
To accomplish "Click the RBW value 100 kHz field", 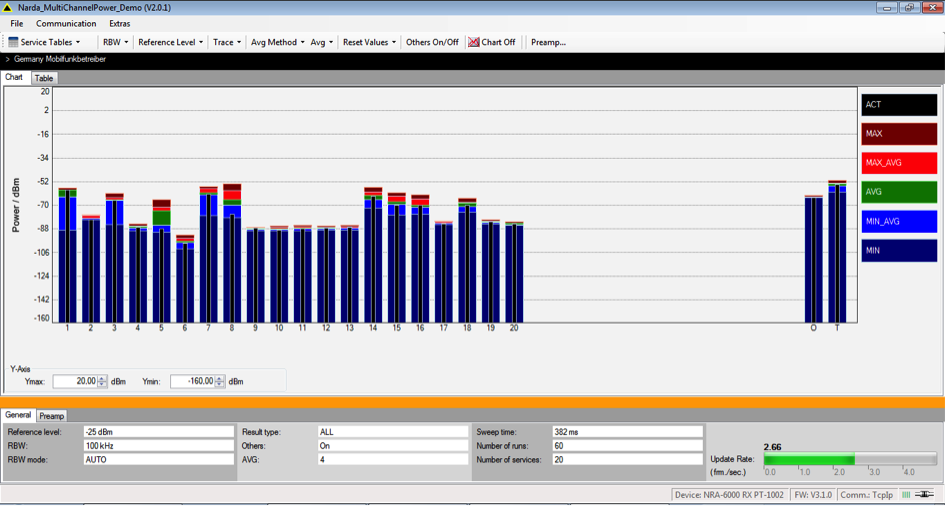I will (x=159, y=446).
